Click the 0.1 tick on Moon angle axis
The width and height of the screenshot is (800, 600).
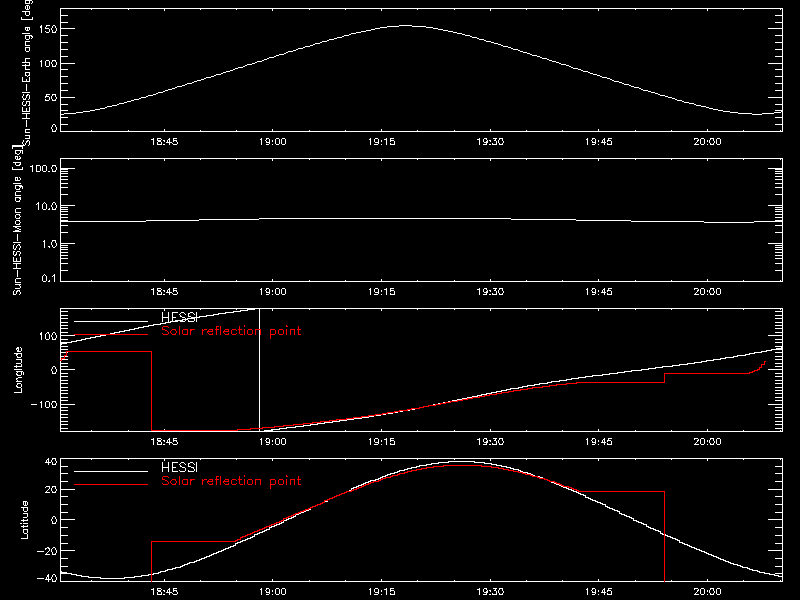click(x=49, y=278)
